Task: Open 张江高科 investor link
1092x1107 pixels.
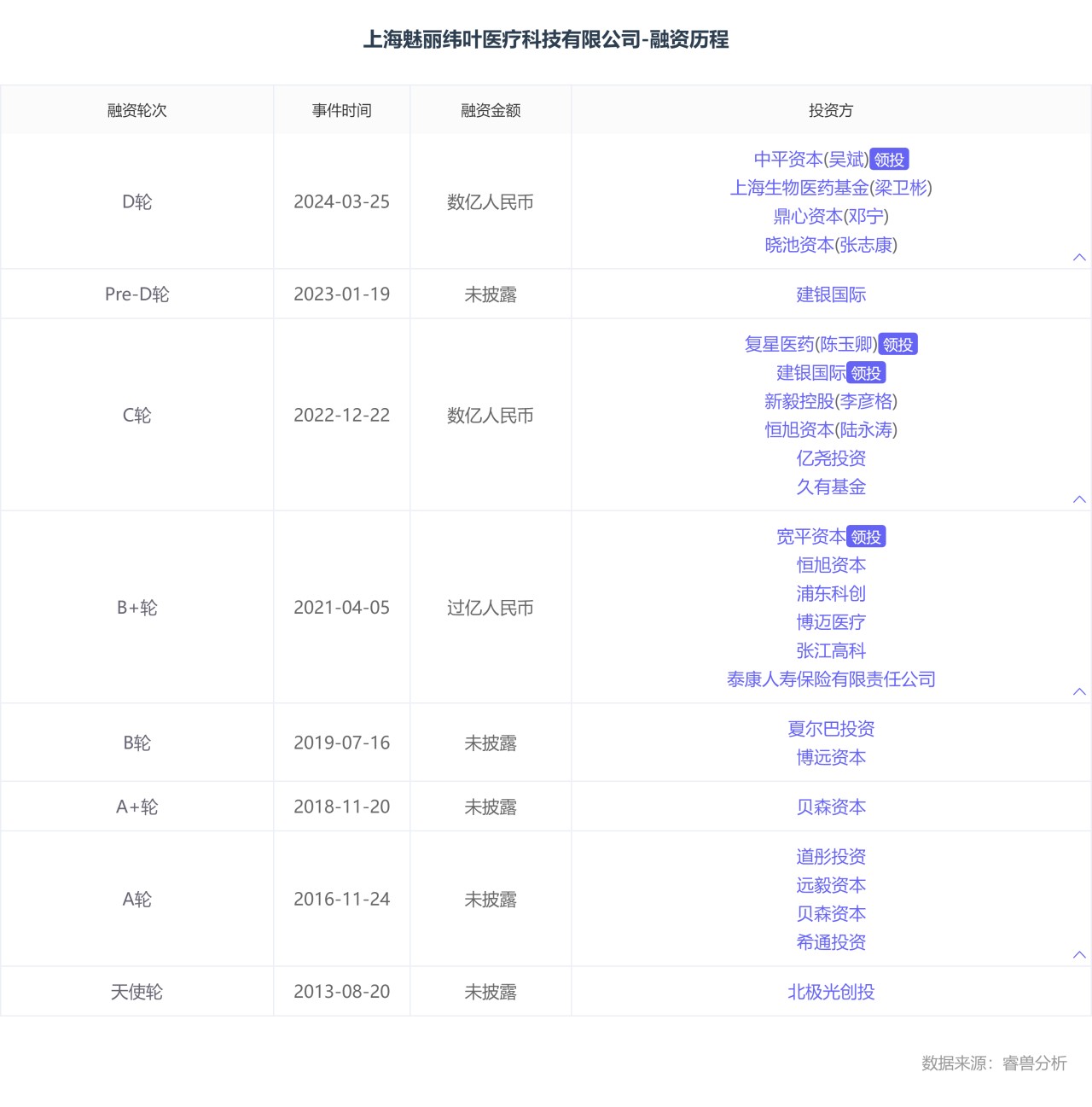Action: coord(831,651)
